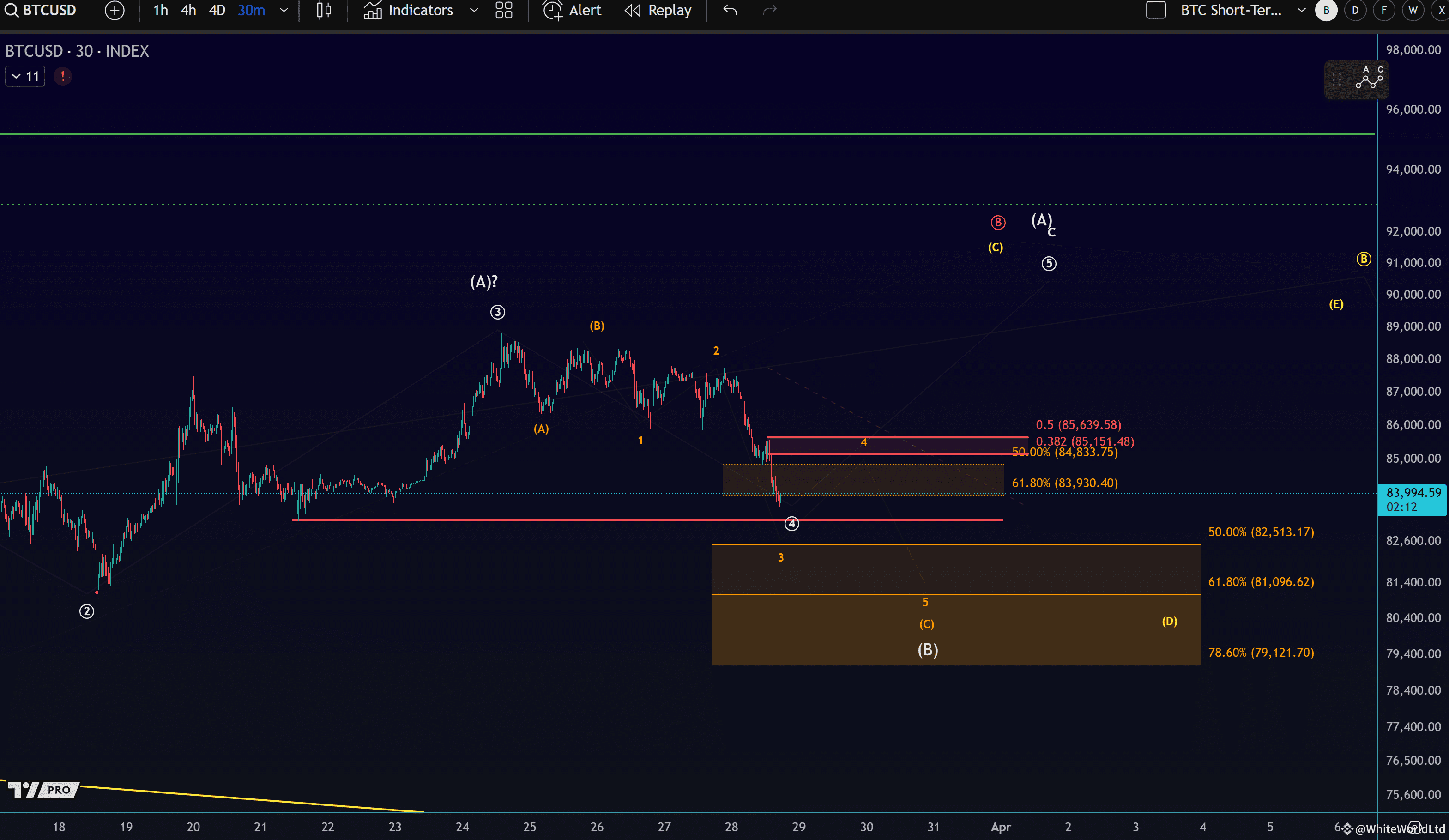Select the solid green horizontal line

[687, 134]
